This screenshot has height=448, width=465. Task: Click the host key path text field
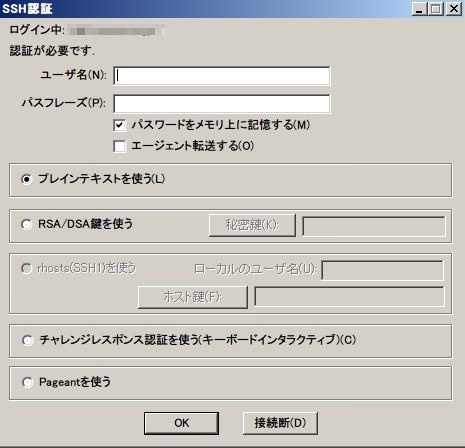[349, 296]
